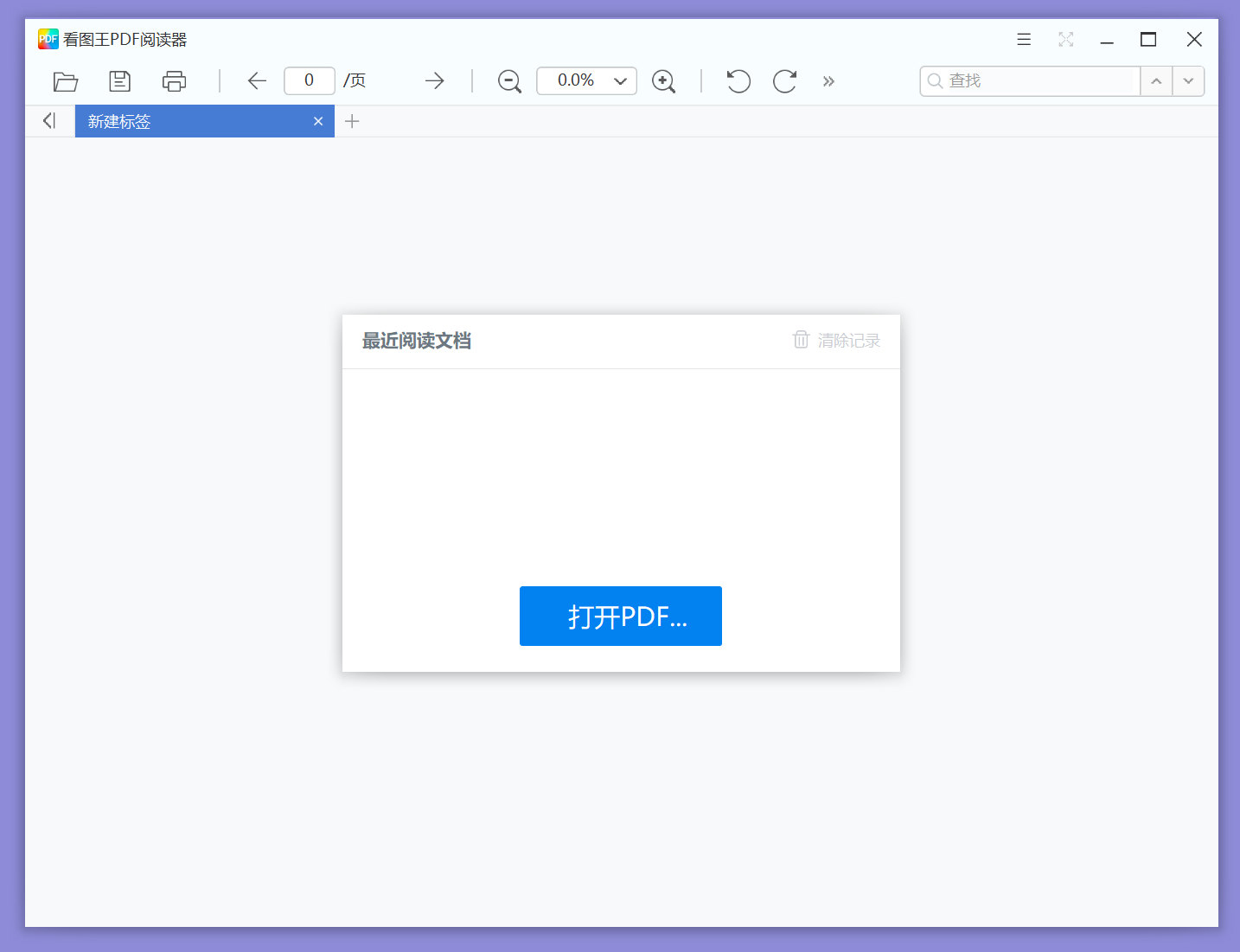Click the zoom out magnifier icon
The width and height of the screenshot is (1240, 952).
[x=509, y=81]
